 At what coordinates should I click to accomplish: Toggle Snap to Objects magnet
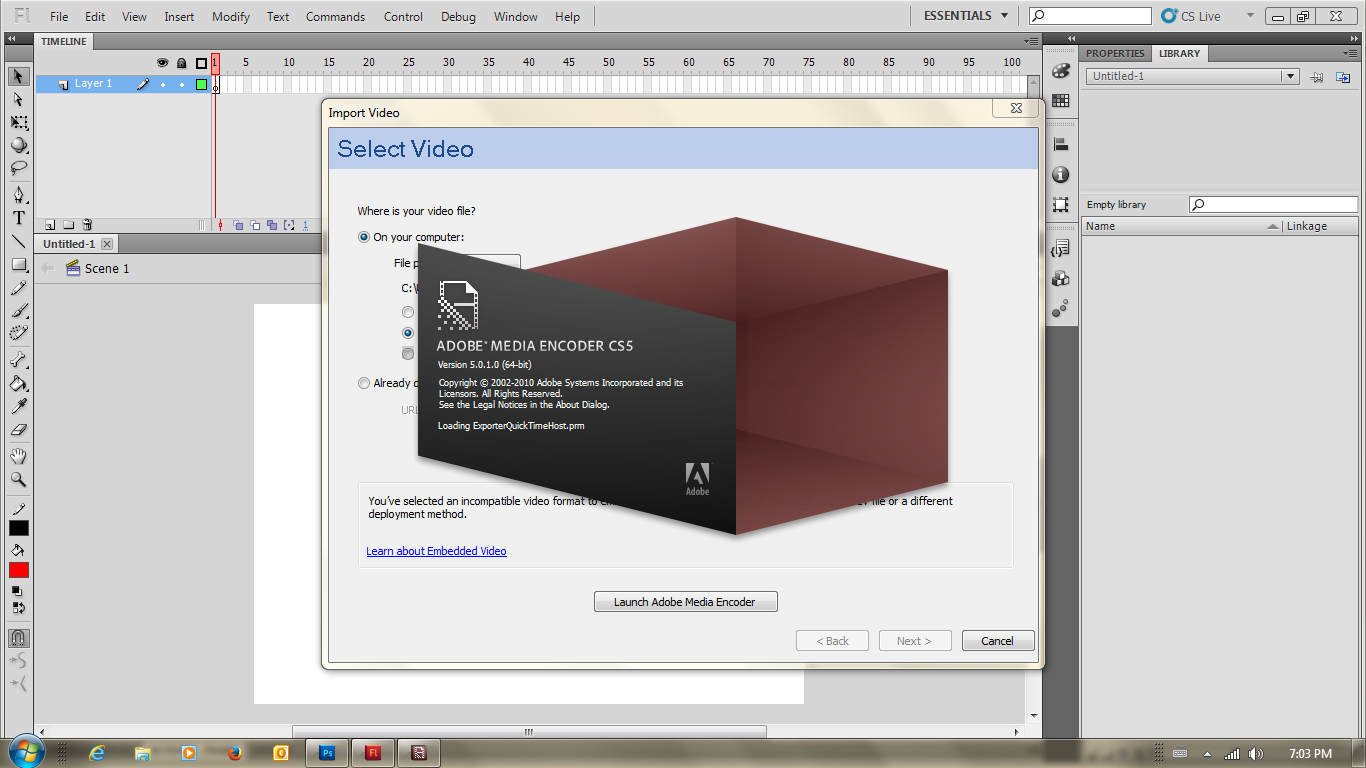(19, 638)
